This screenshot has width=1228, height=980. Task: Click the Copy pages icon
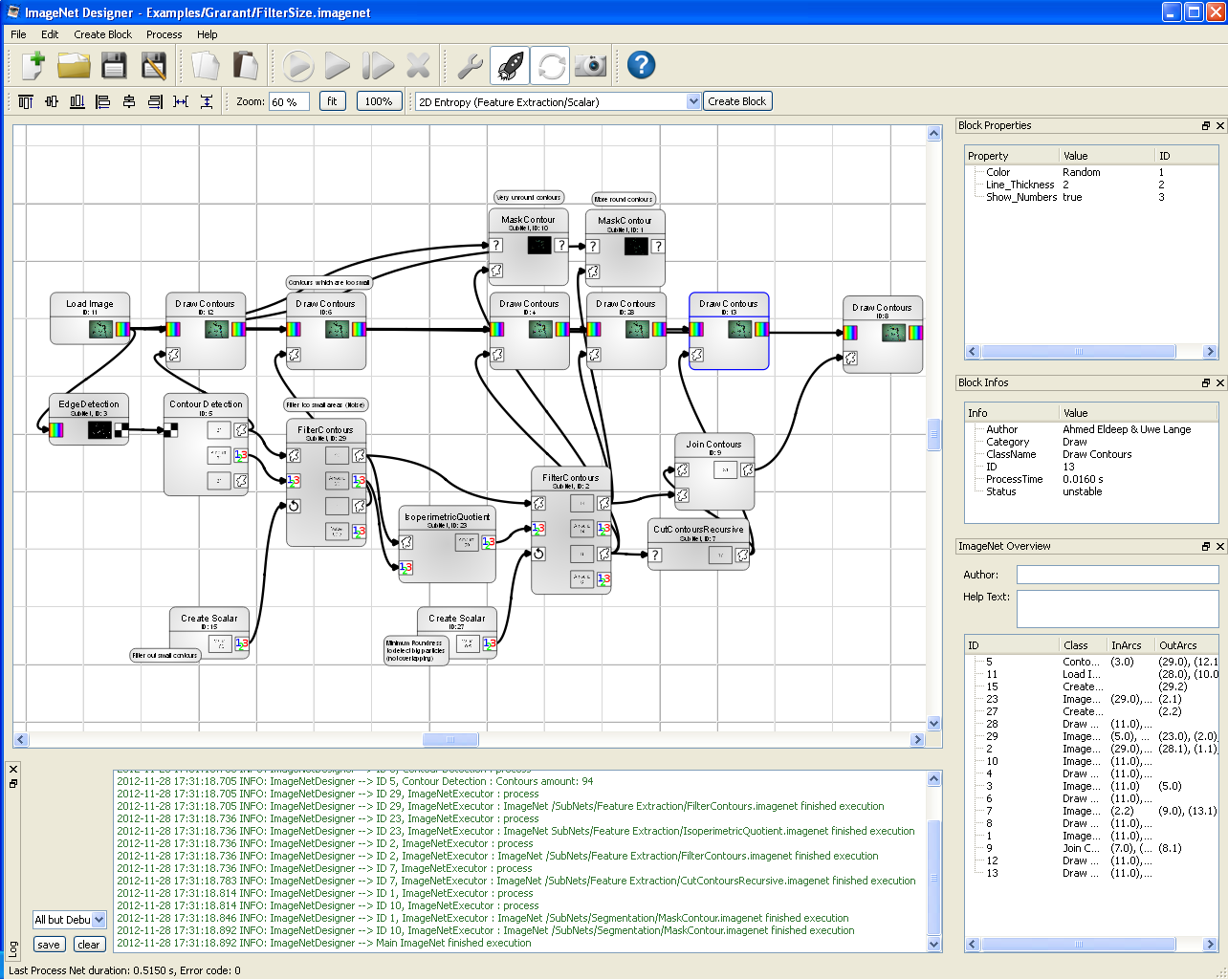pyautogui.click(x=206, y=65)
